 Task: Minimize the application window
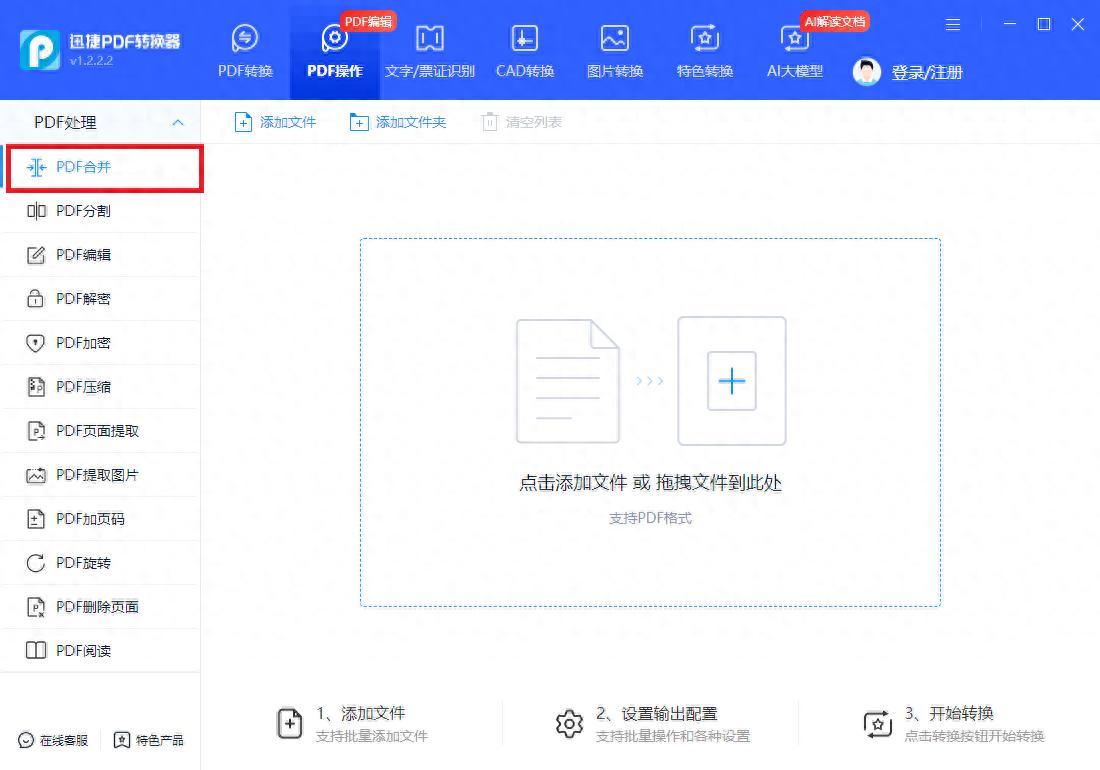[x=1010, y=24]
